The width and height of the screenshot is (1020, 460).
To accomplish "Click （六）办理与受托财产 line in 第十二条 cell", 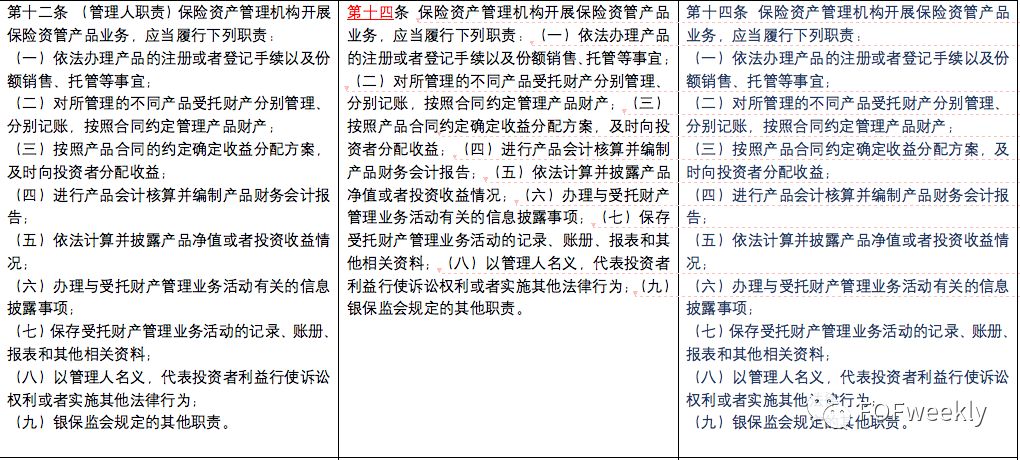I will [170, 286].
